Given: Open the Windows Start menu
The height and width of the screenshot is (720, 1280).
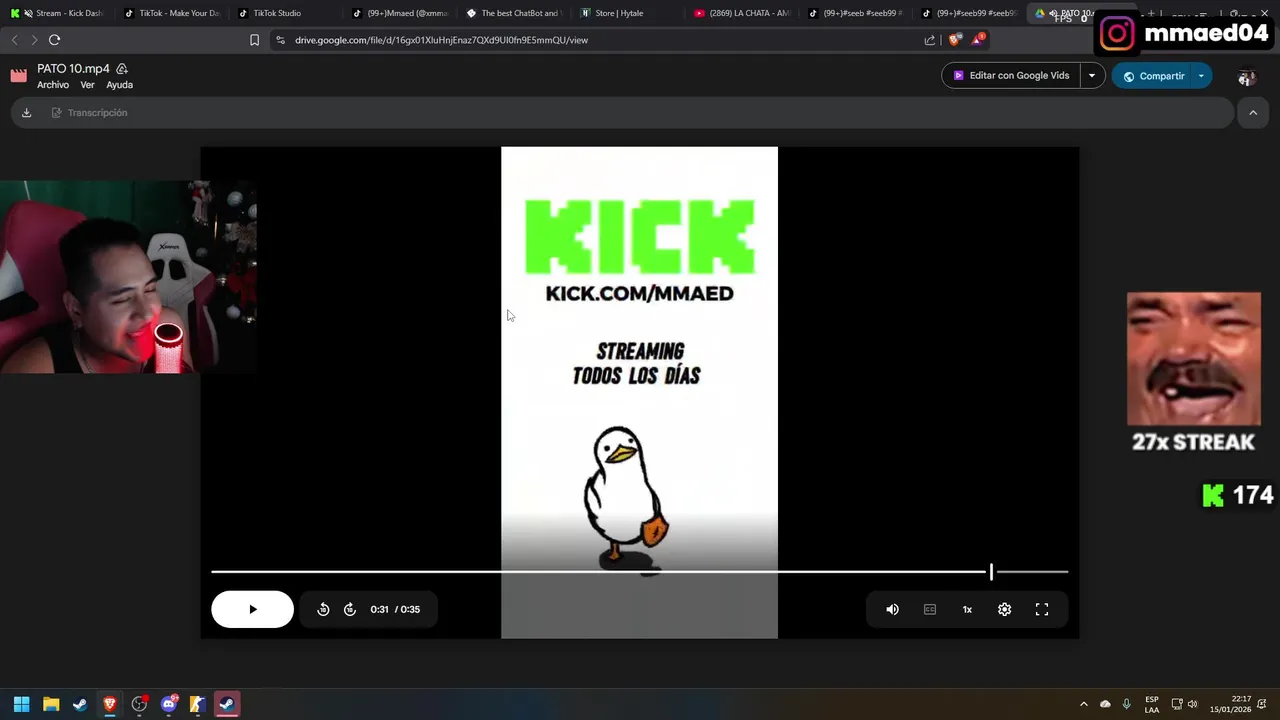Looking at the screenshot, I should [x=21, y=704].
